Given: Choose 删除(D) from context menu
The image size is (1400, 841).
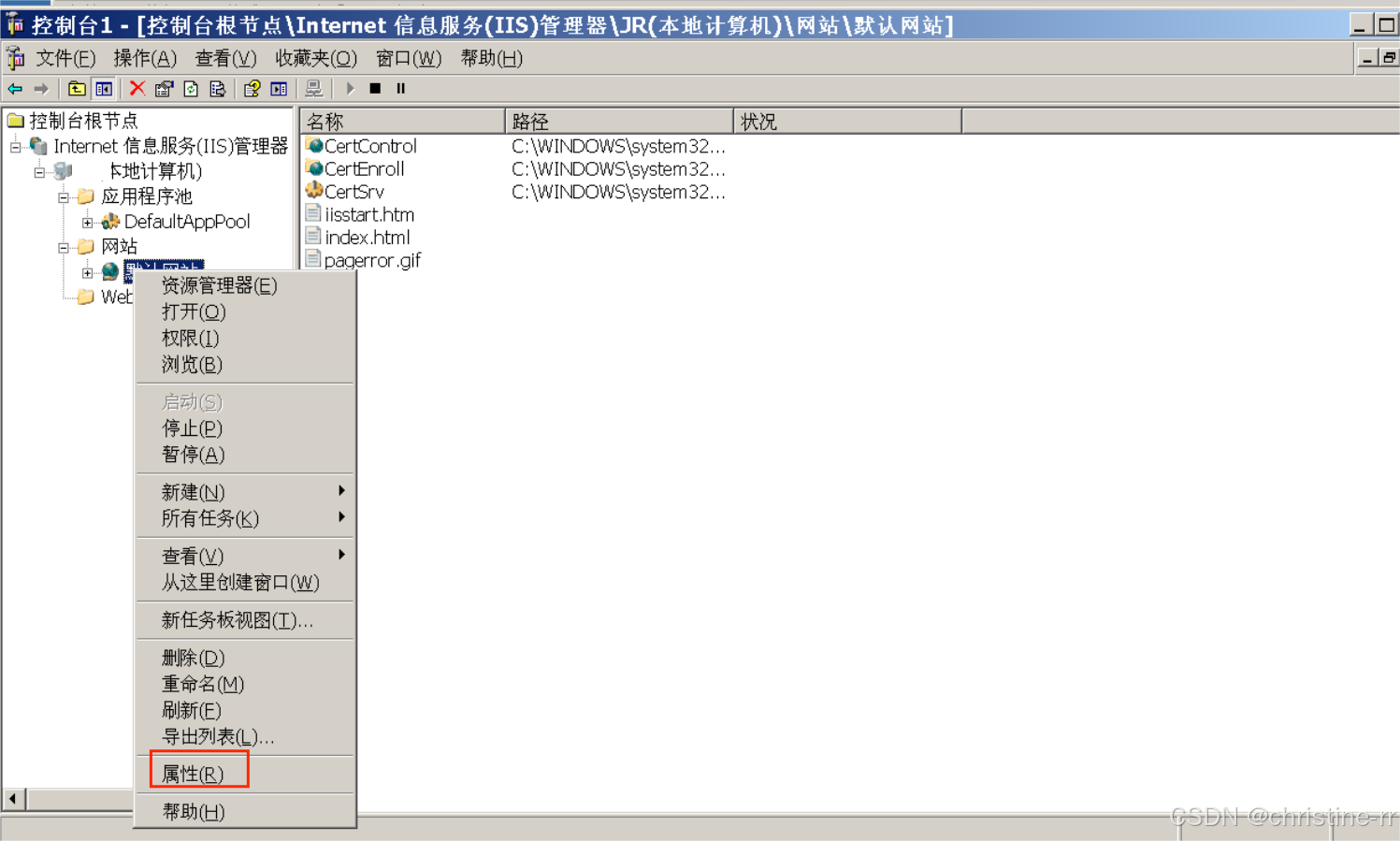Looking at the screenshot, I should point(245,658).
